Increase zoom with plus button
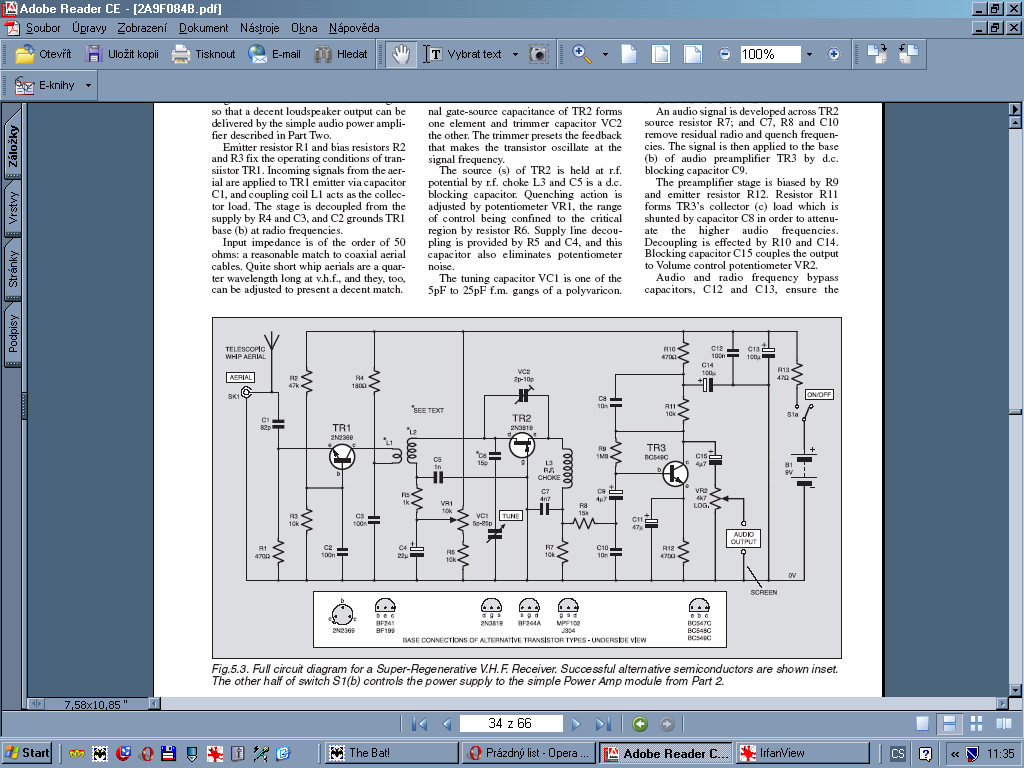Screen dimensions: 1024x768 [834, 54]
